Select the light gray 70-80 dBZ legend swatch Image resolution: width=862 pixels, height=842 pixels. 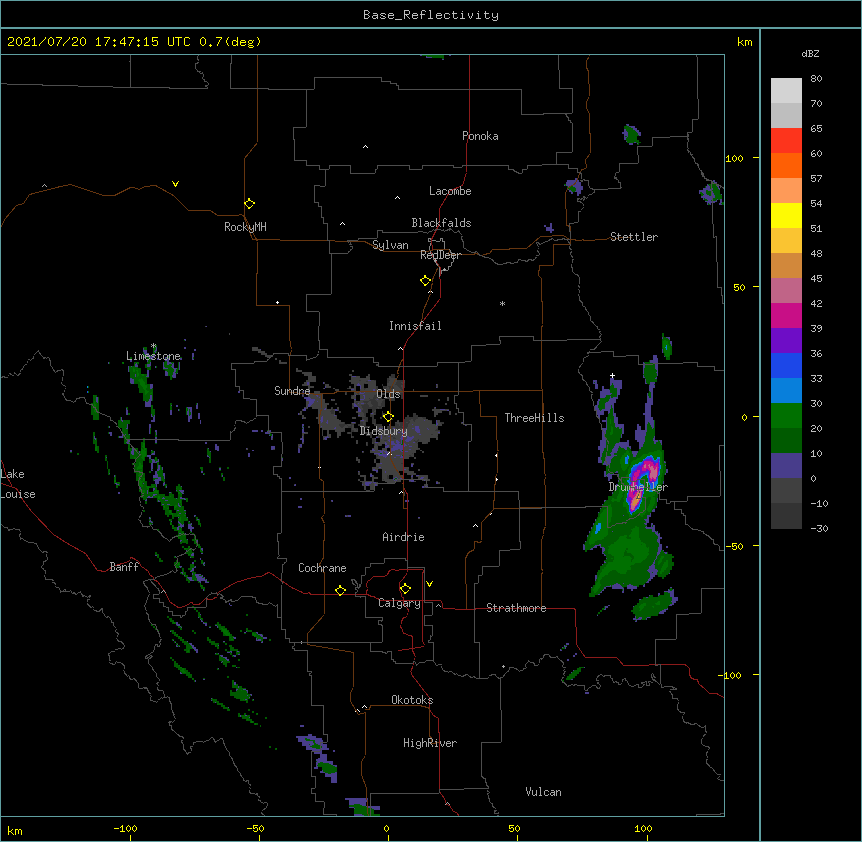pos(786,91)
